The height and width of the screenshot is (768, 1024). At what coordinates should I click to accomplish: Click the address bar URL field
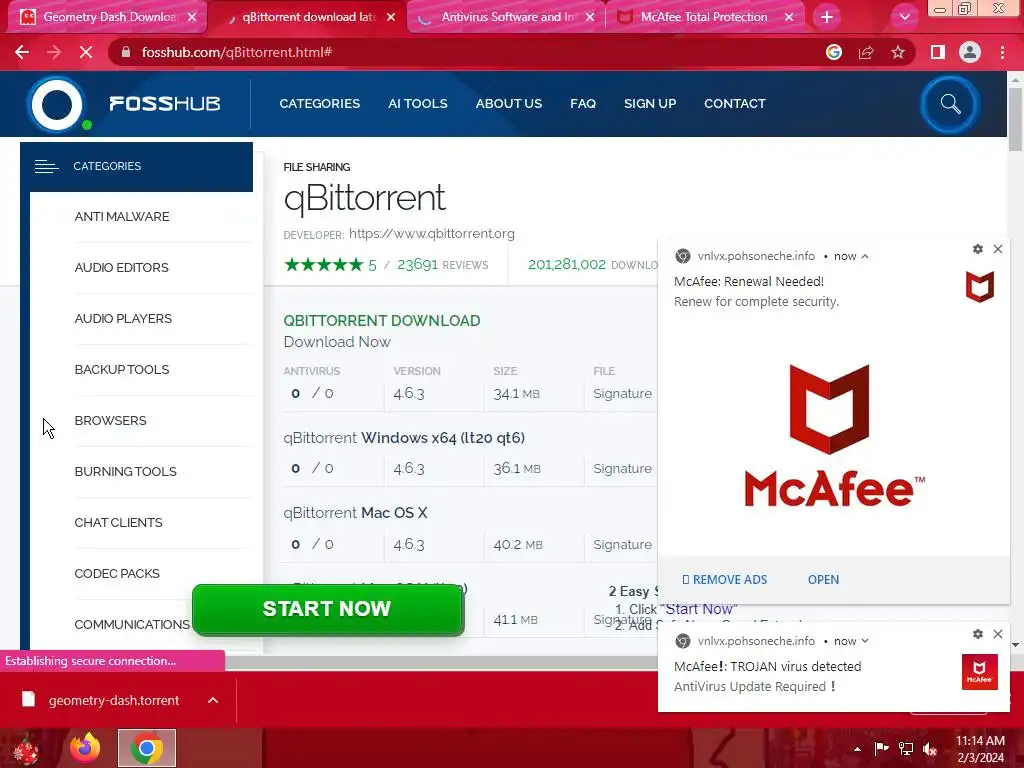[457, 52]
